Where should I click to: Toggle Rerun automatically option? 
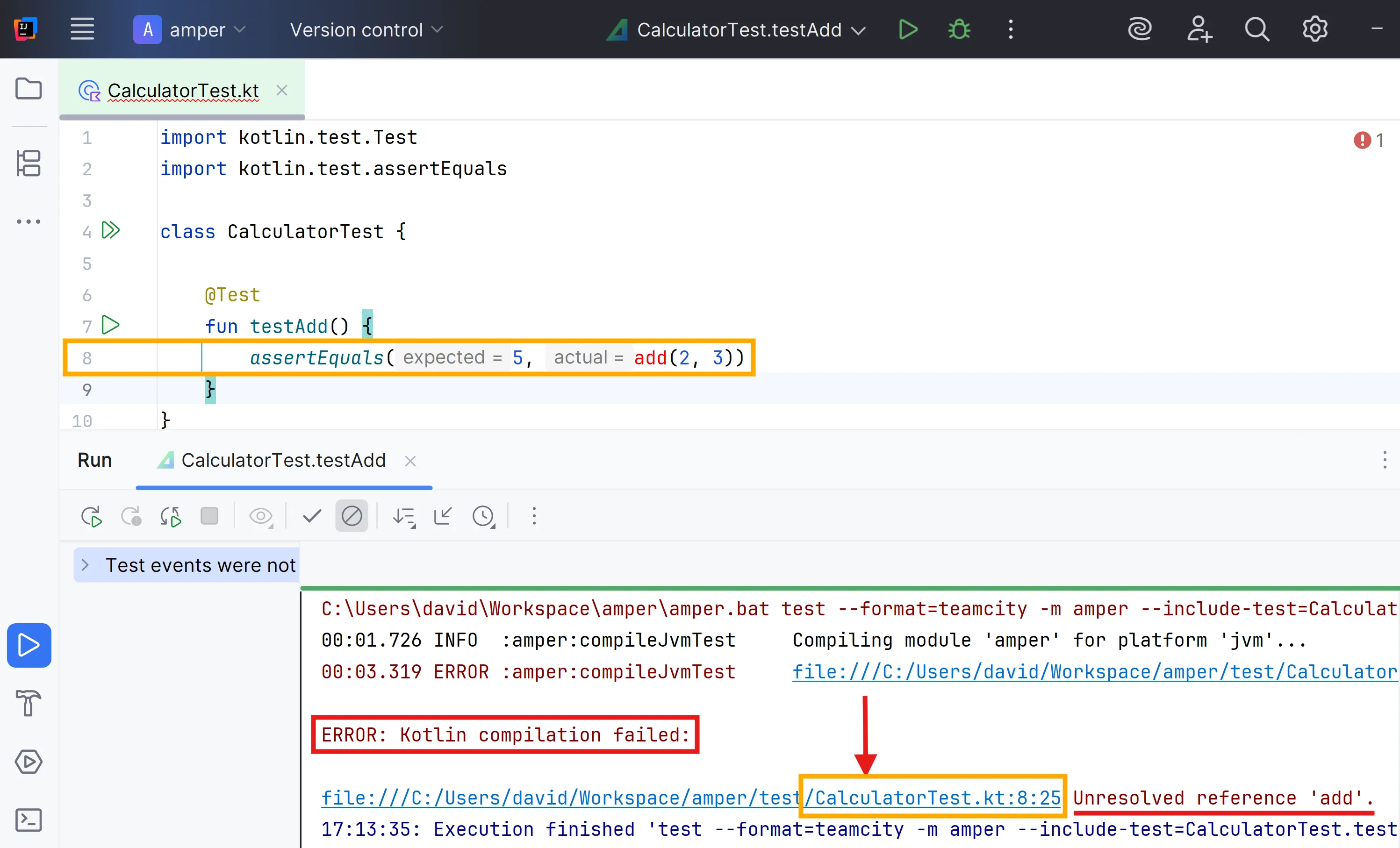170,516
